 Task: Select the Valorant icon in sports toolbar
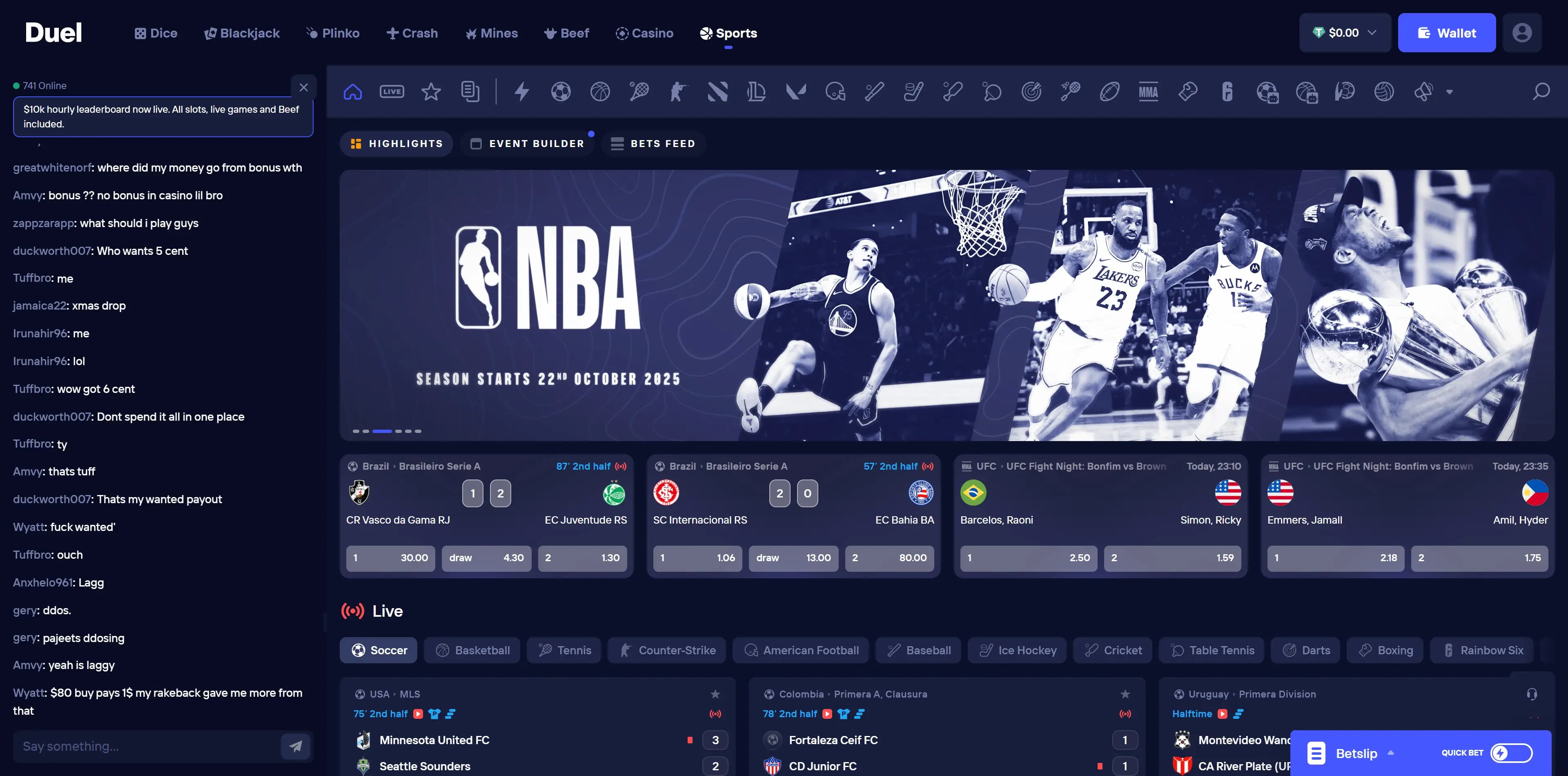click(795, 92)
